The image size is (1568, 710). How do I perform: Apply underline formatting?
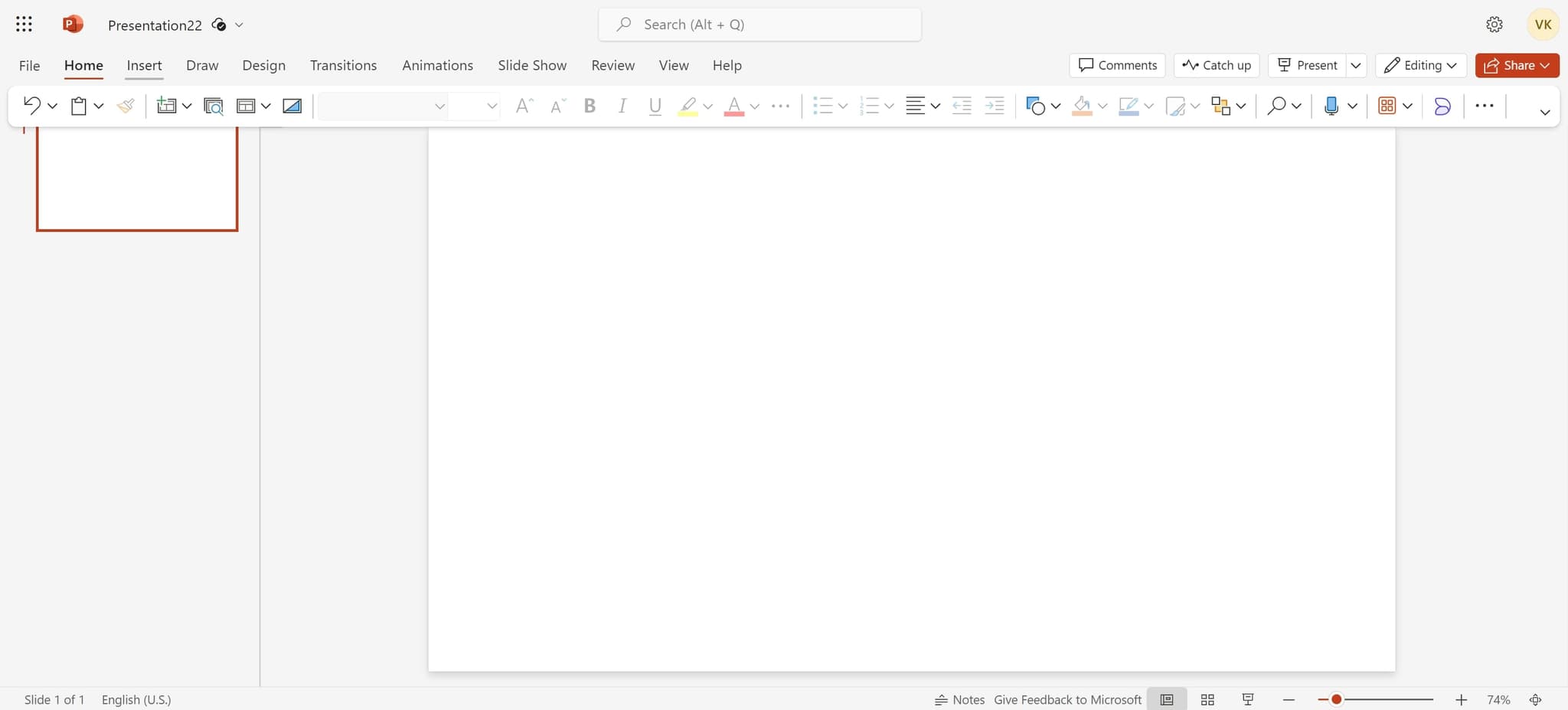click(655, 106)
